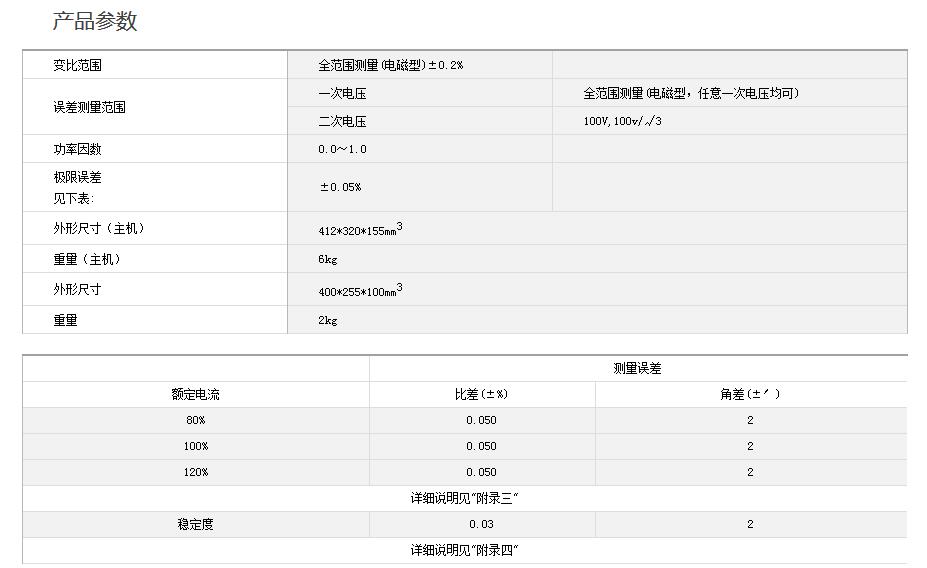This screenshot has height=568, width=927.
Task: Select the 误差测量范围 label cell
Action: (x=90, y=107)
